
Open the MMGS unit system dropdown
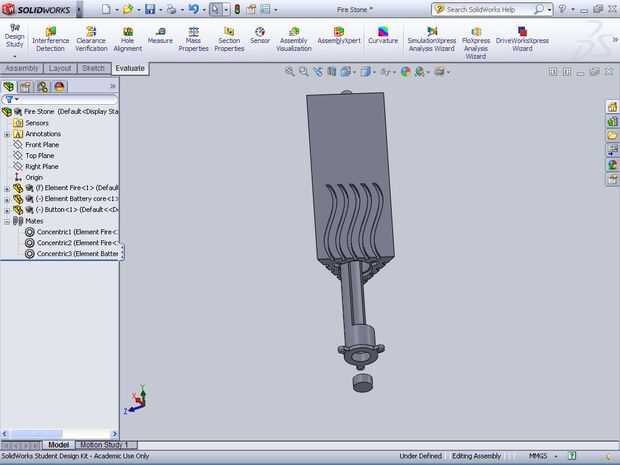[x=556, y=456]
